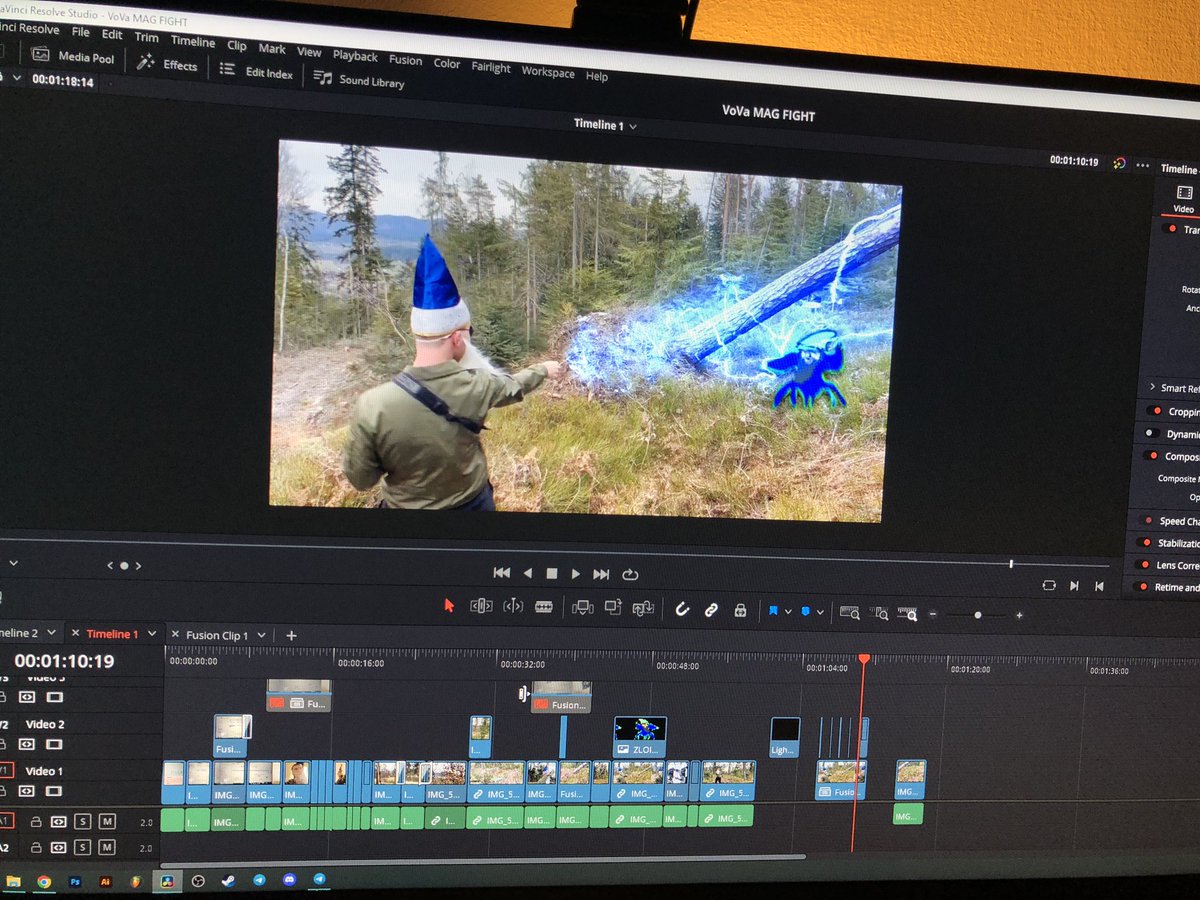
Task: Disable the Dynamic Zoom toggle in Inspector
Action: tap(1151, 433)
